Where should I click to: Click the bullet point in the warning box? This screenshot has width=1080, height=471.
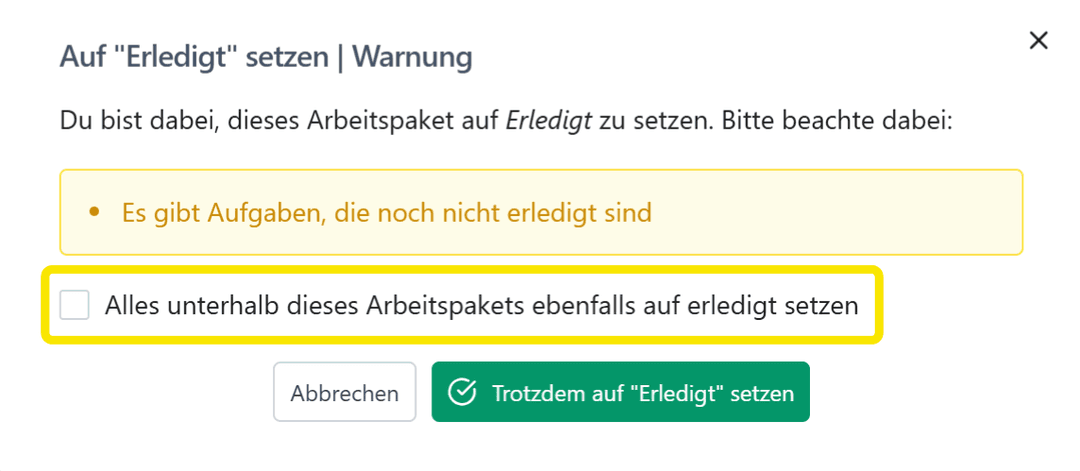coord(95,212)
